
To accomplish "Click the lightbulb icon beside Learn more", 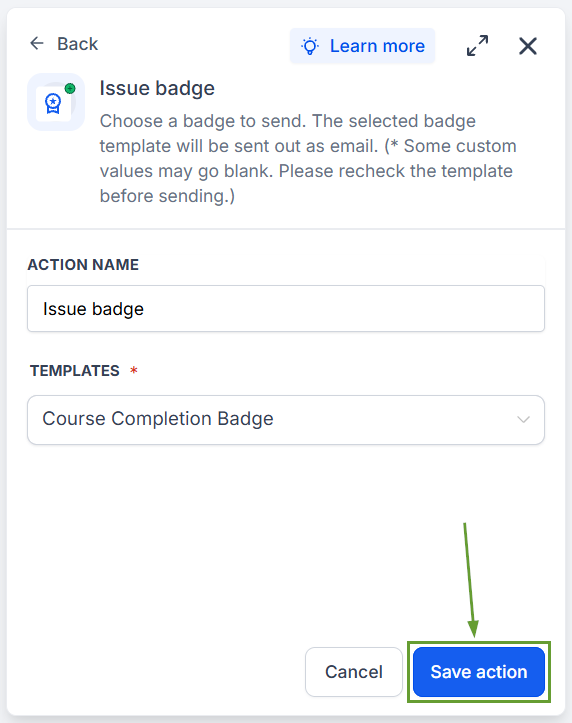I will pyautogui.click(x=310, y=46).
